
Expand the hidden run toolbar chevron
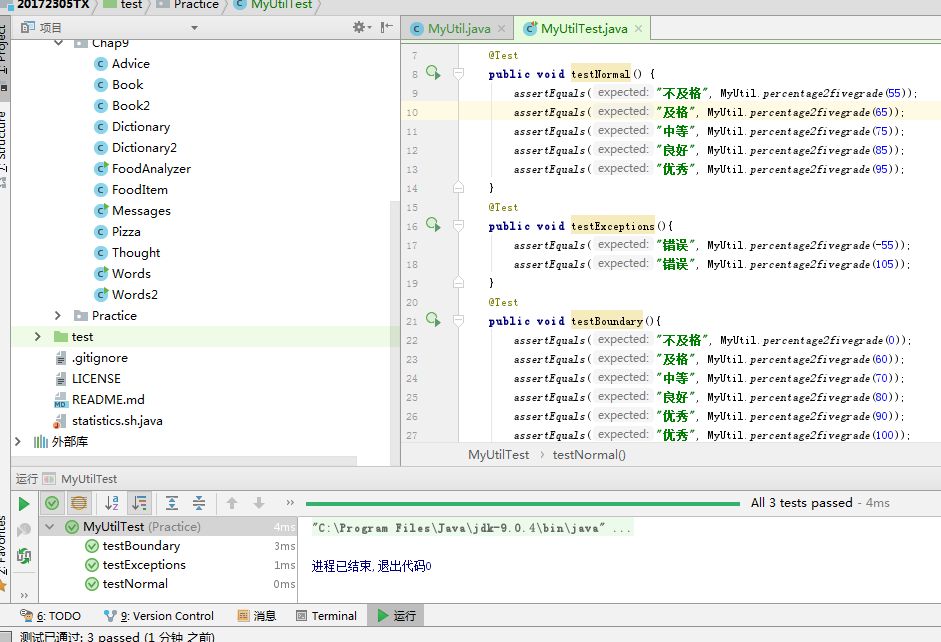tap(24, 595)
